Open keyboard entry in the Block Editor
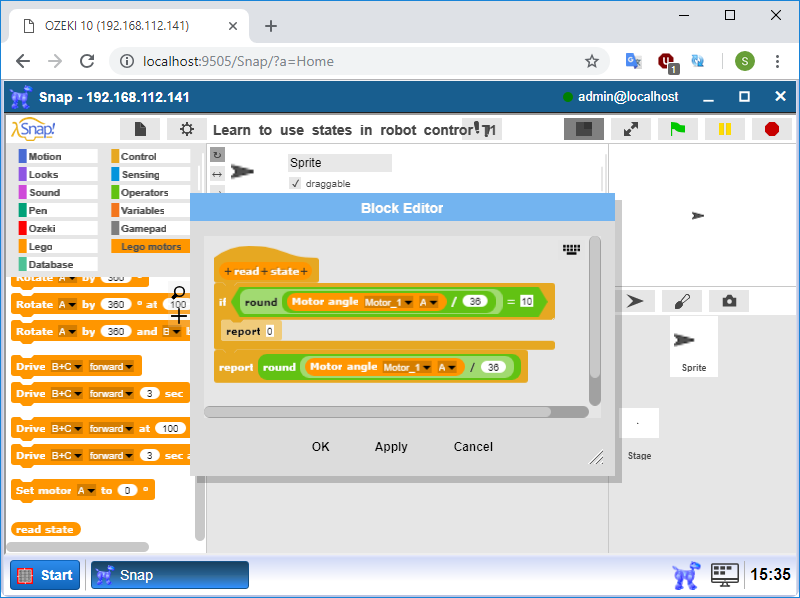Image resolution: width=800 pixels, height=598 pixels. 571,249
